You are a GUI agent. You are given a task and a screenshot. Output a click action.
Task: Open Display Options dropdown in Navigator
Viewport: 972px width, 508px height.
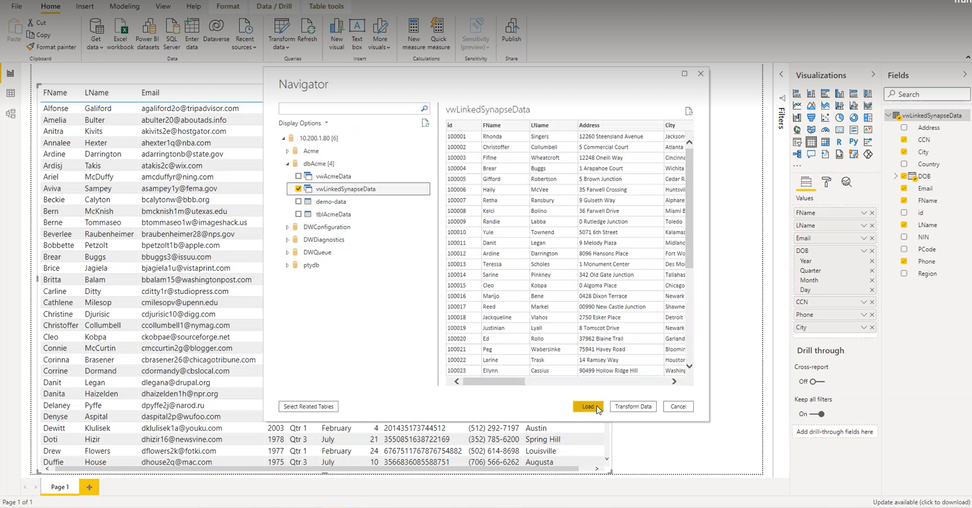(303, 123)
